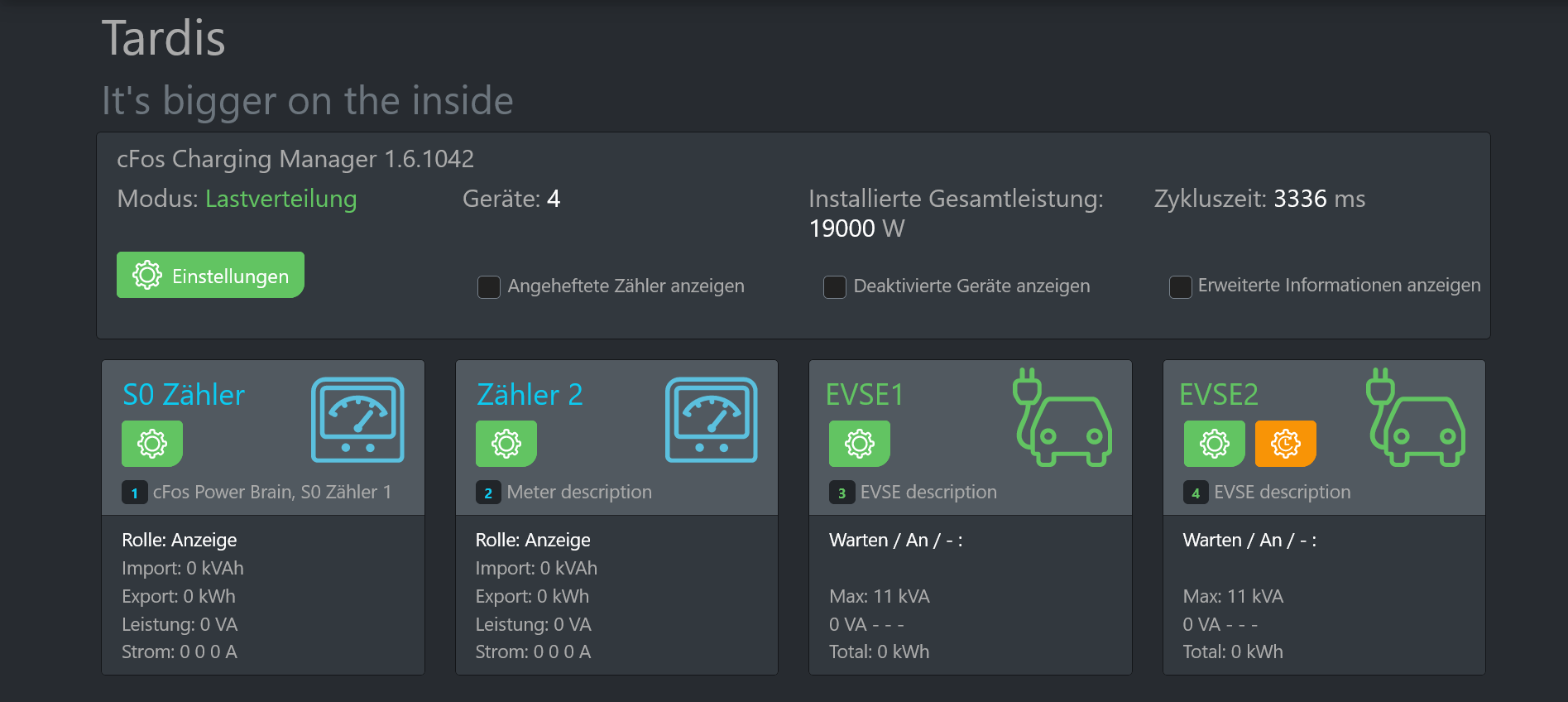Image resolution: width=1568 pixels, height=702 pixels.
Task: Click the subtitle It's bigger on the inside
Action: (x=308, y=101)
